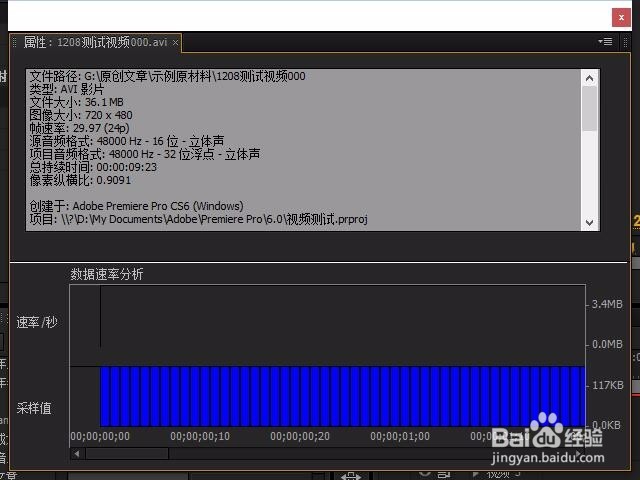Click the 00;00;01;00 timecode on the graph

[x=400, y=436]
